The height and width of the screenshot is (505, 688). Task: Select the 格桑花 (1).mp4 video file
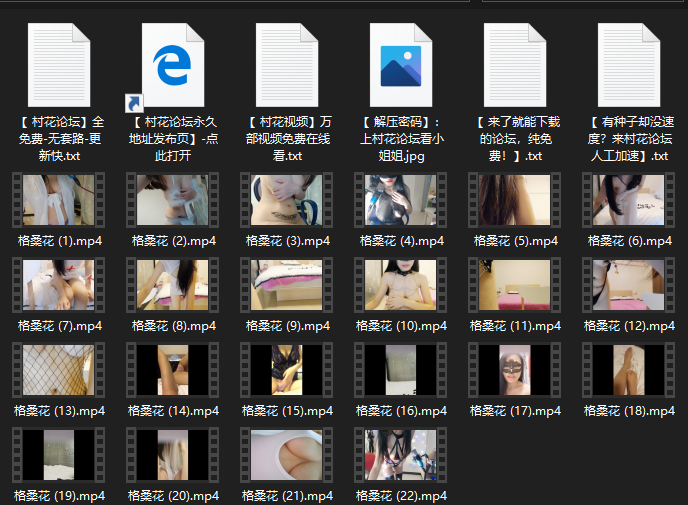click(x=59, y=201)
